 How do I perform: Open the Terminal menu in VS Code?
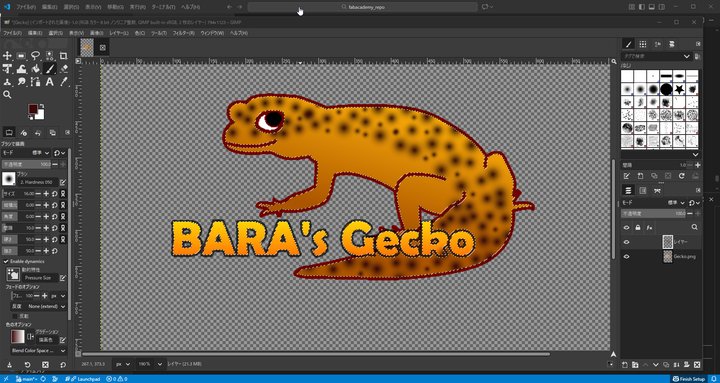tap(164, 7)
